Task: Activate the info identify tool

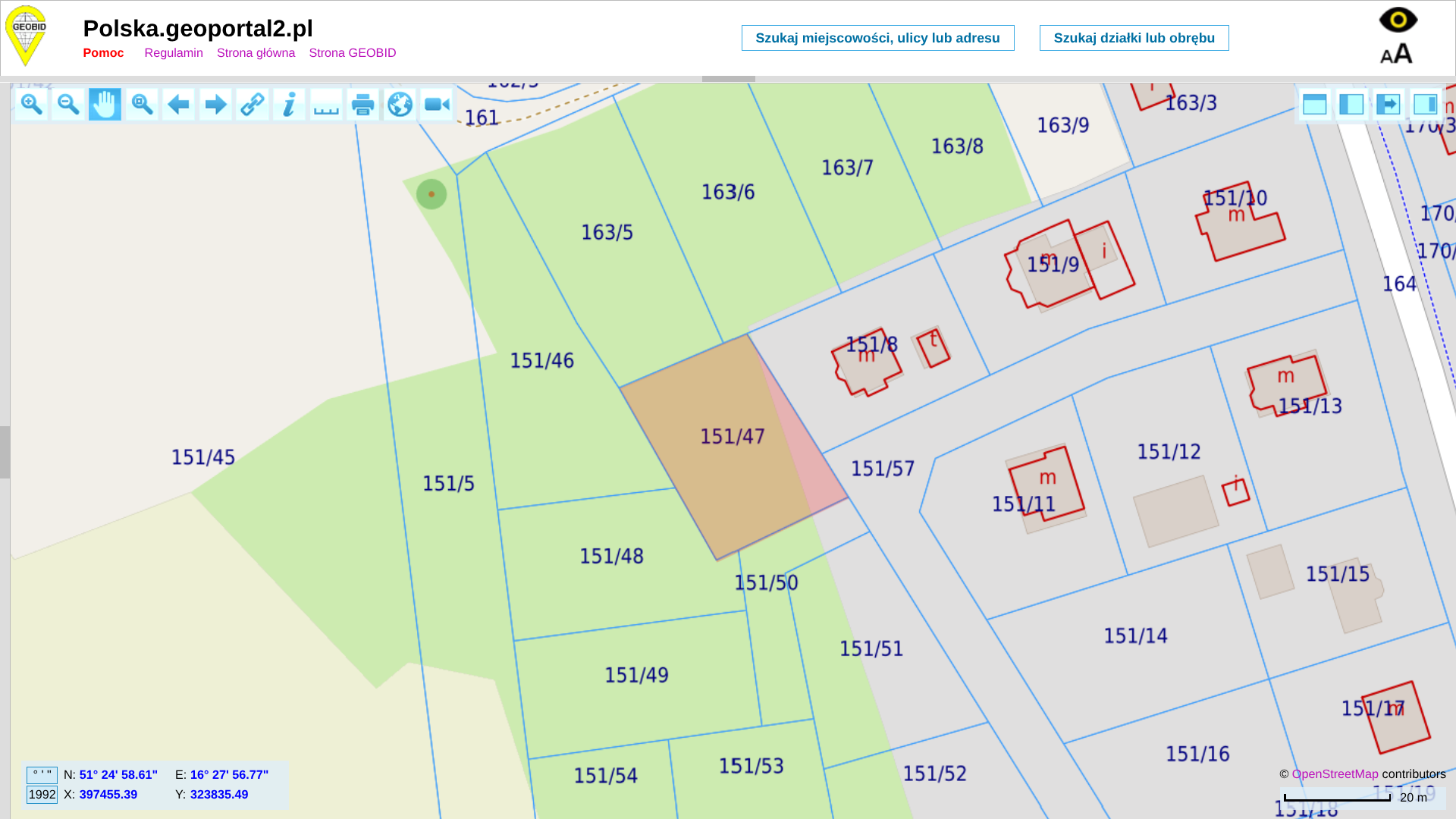Action: coord(289,105)
